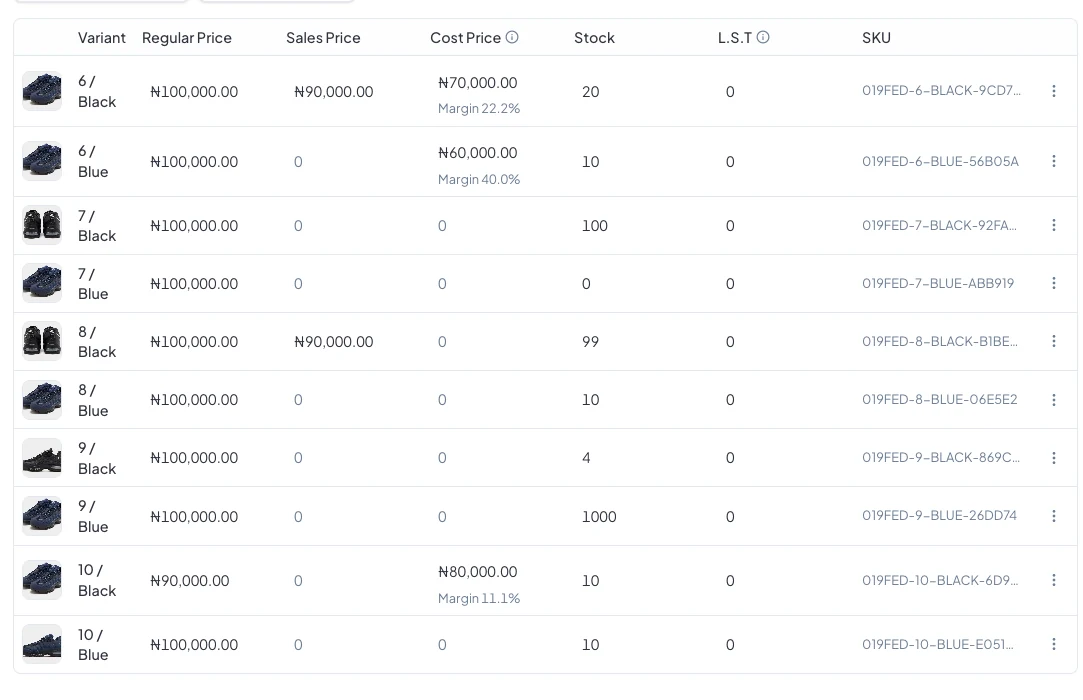
Task: Select SKU 019FED-8-BLACK-B1BE…
Action: 939,341
